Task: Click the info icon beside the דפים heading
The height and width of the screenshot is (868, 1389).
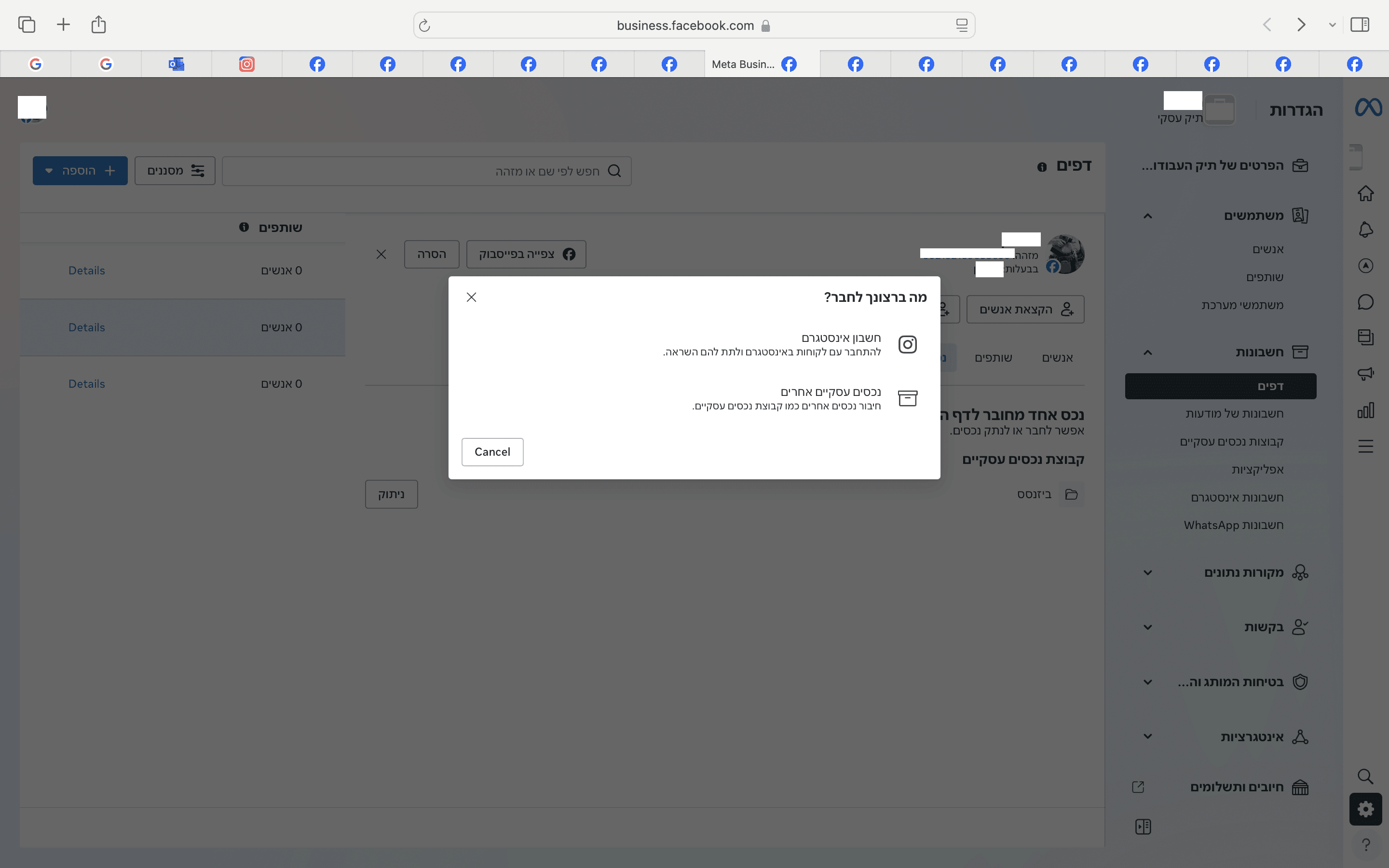Action: pyautogui.click(x=1042, y=167)
